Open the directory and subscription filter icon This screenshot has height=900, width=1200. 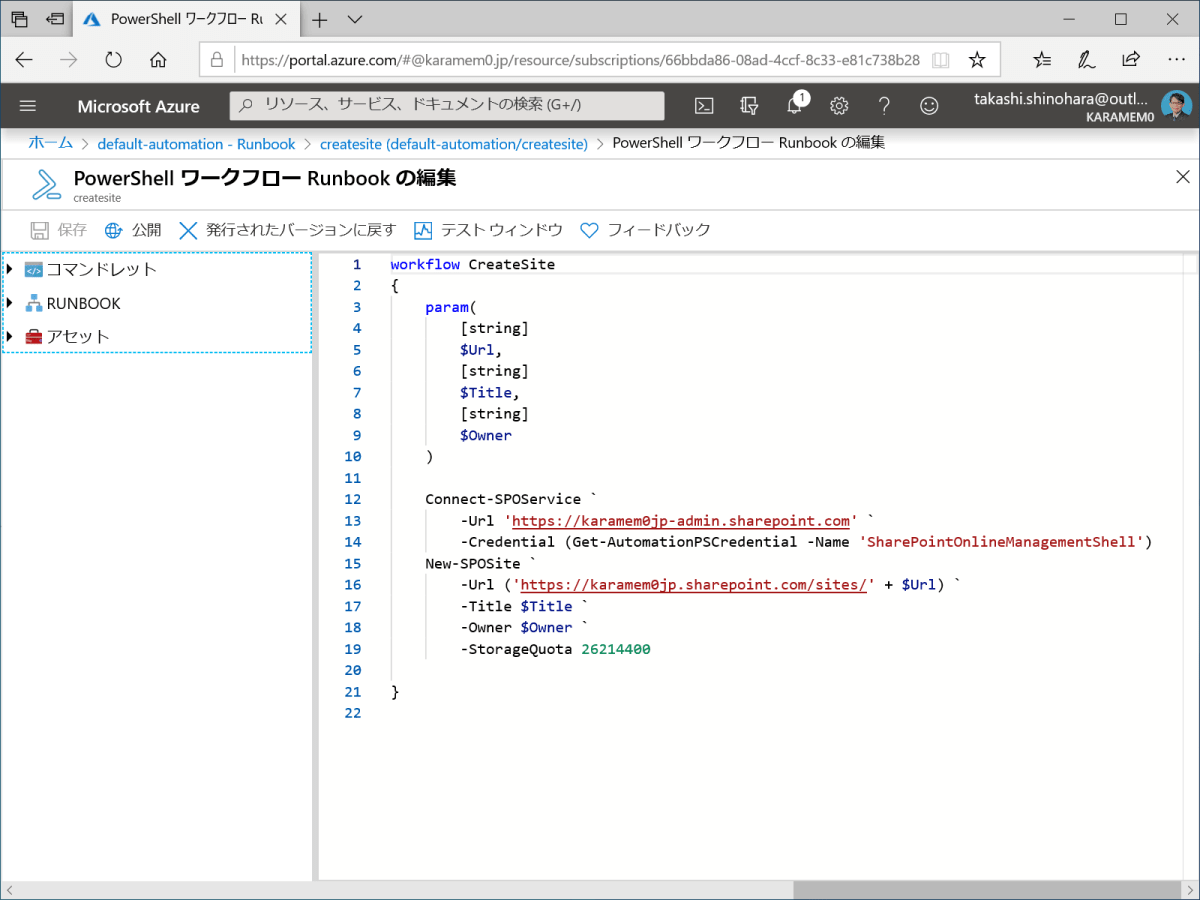(x=749, y=106)
